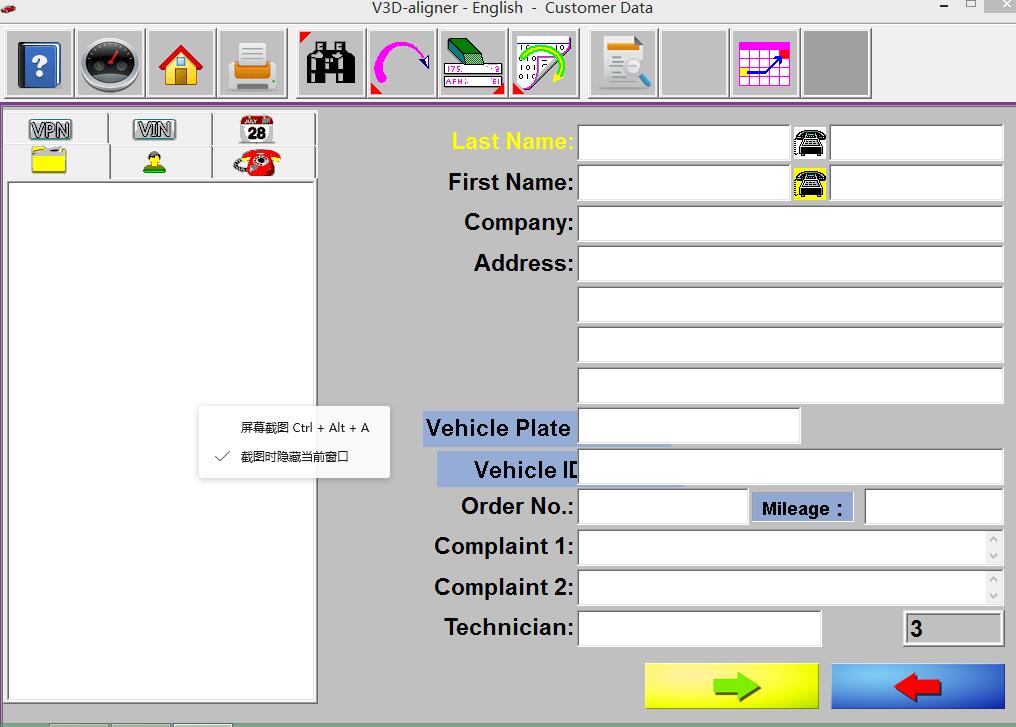Select the VPN tab
The height and width of the screenshot is (727, 1016).
coord(51,129)
